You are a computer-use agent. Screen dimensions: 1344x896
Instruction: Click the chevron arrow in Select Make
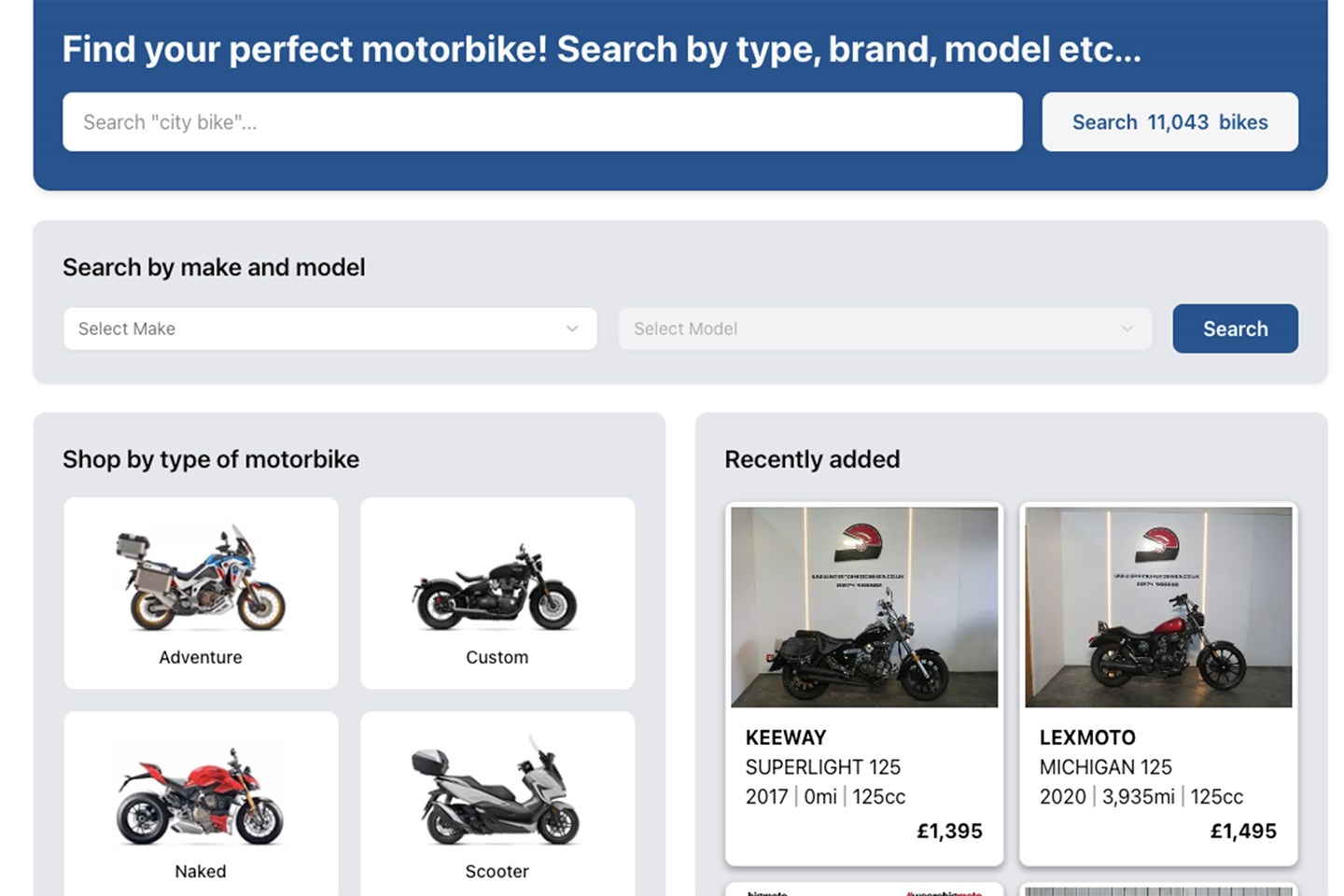[x=572, y=329]
